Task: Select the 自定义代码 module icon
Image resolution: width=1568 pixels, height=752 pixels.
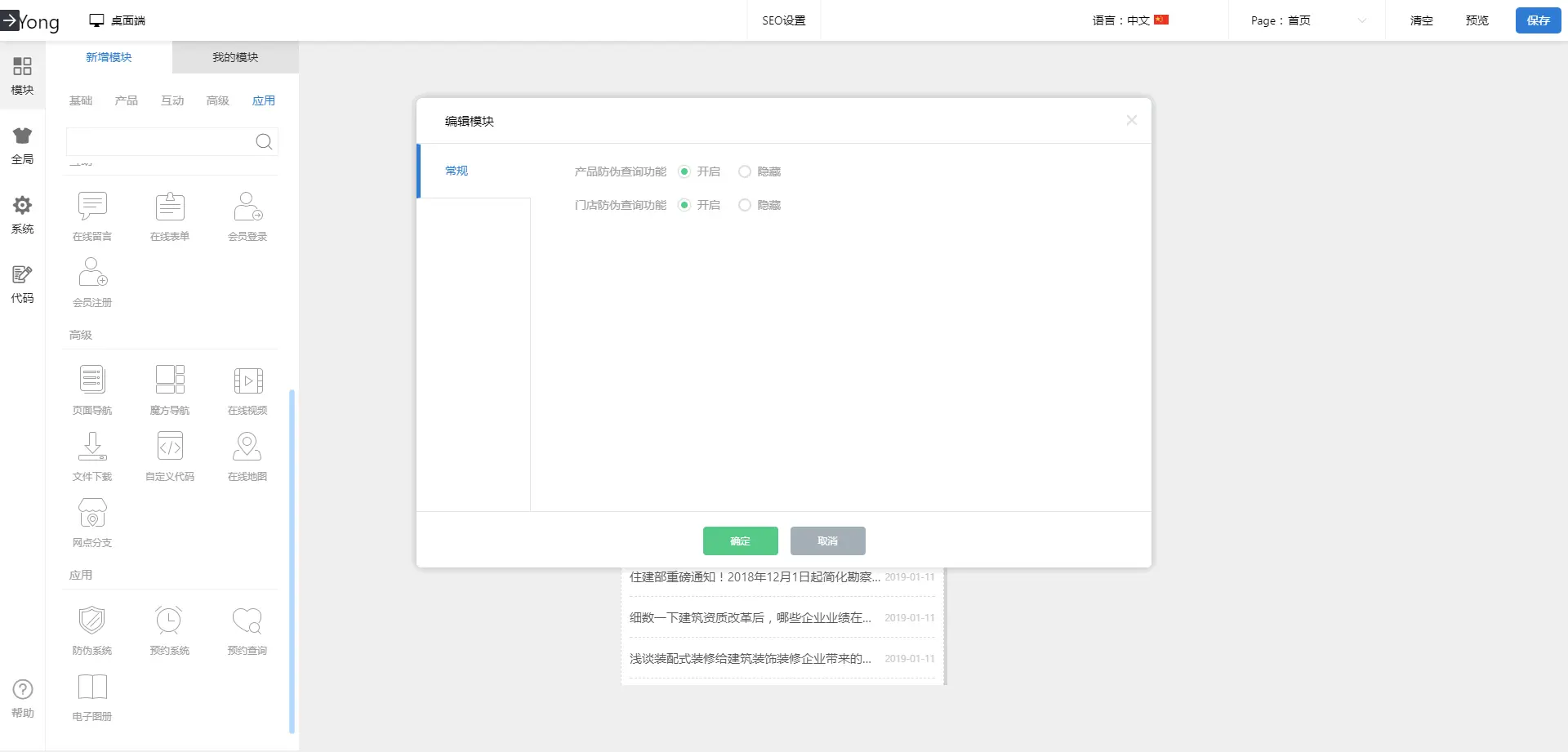Action: click(170, 447)
